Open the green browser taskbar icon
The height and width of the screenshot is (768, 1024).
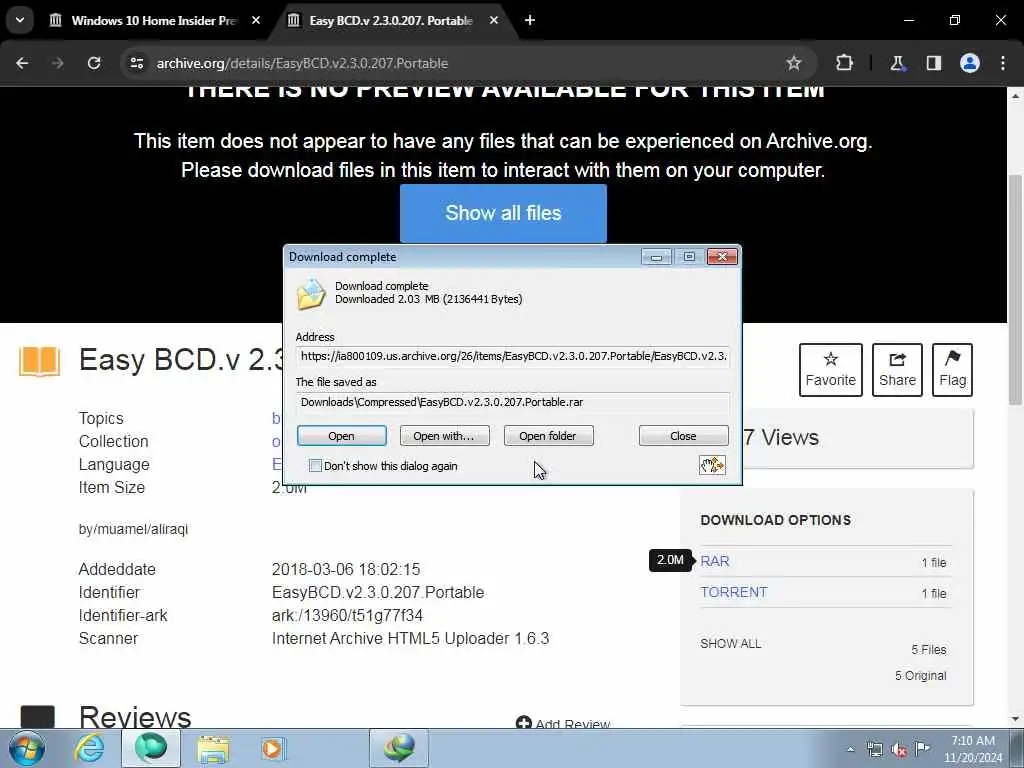pyautogui.click(x=151, y=748)
